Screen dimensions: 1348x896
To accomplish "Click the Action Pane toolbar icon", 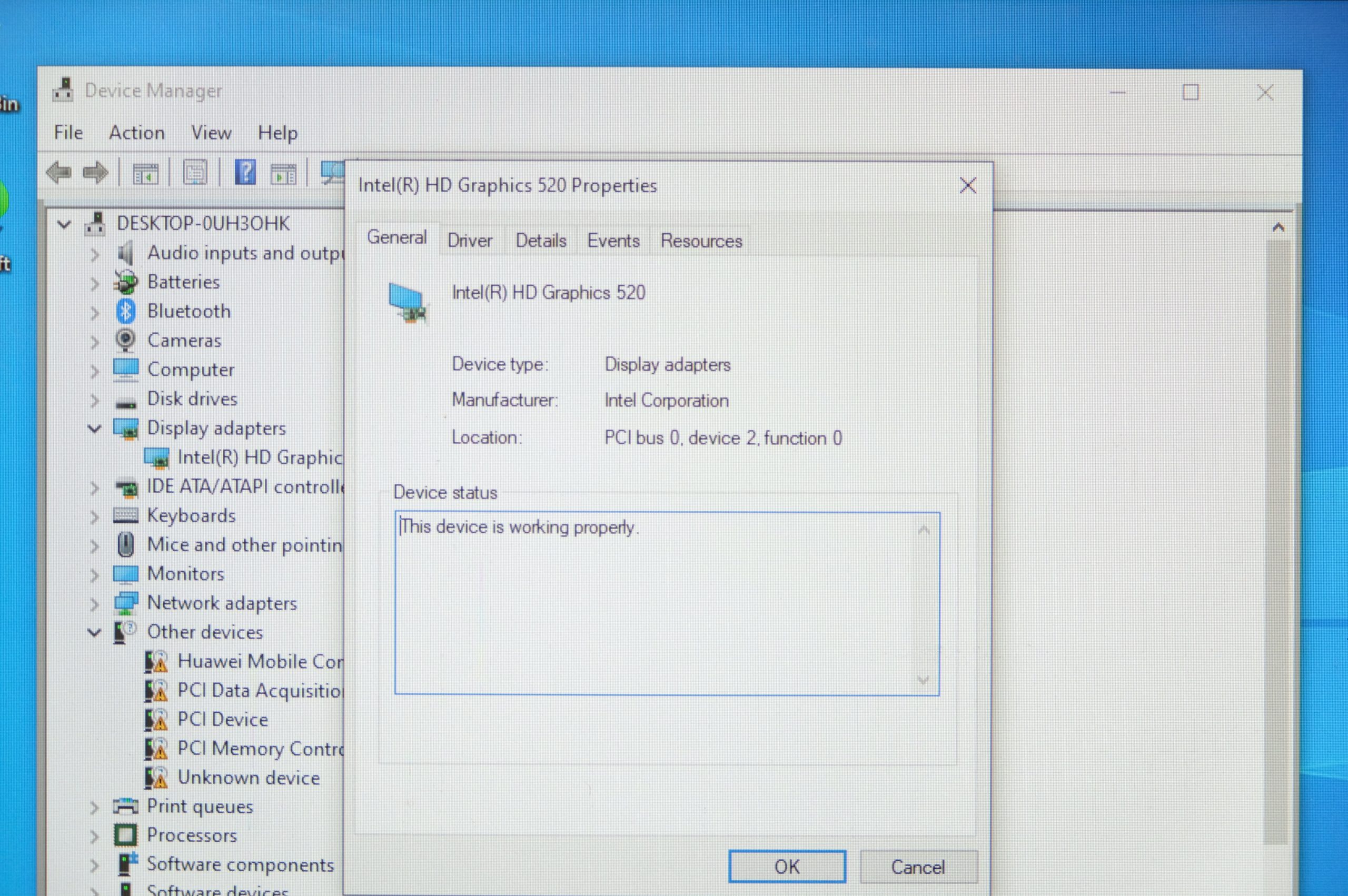I will pos(283,174).
